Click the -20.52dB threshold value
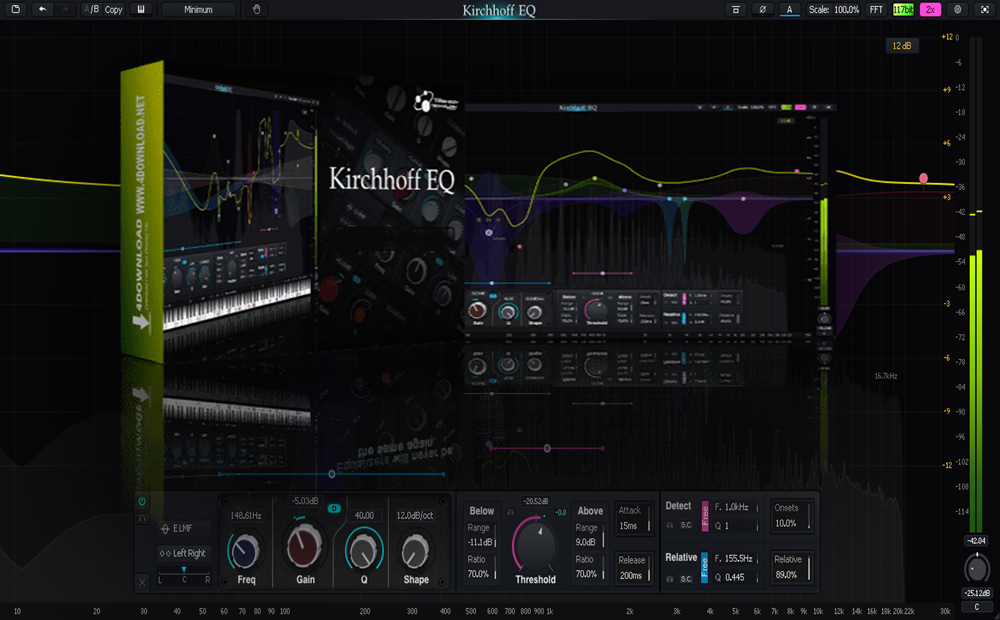Screen dimensions: 1000x620 [x=535, y=501]
